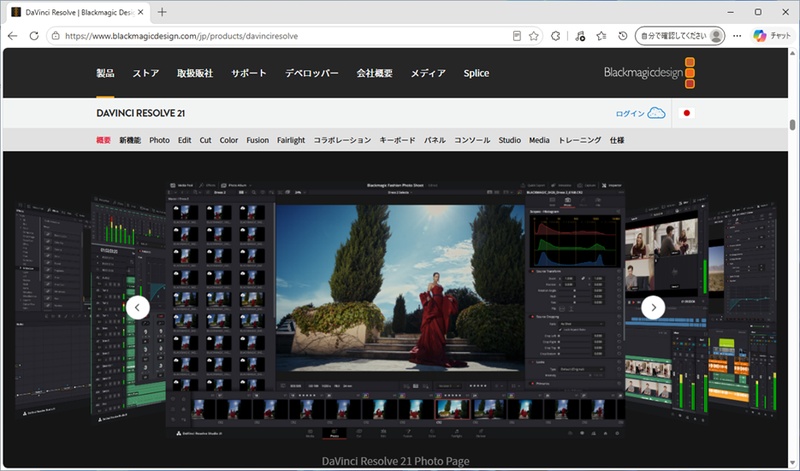Image resolution: width=800 pixels, height=471 pixels.
Task: Select the Fairlight tab
Action: pyautogui.click(x=291, y=140)
